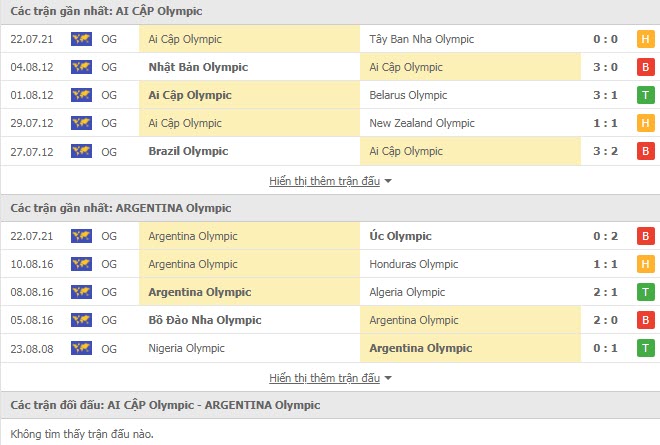
Task: Click the 0 : 2 score of the Úc match
Action: tap(606, 237)
